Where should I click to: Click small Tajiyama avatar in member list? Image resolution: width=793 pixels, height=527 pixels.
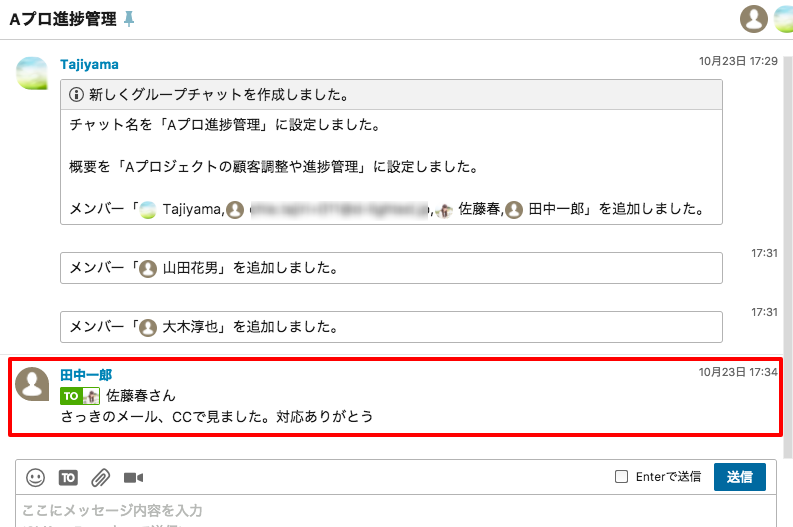148,210
